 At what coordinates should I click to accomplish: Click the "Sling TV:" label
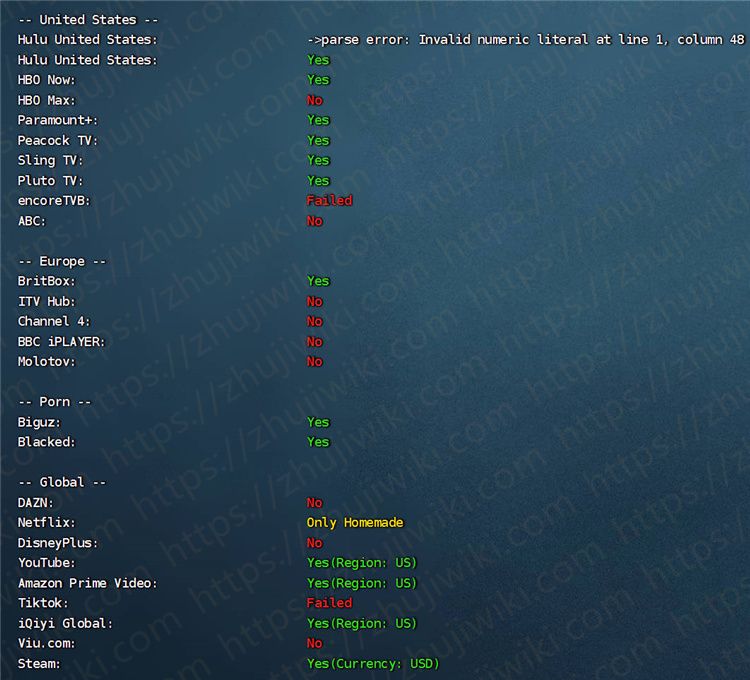pyautogui.click(x=51, y=160)
